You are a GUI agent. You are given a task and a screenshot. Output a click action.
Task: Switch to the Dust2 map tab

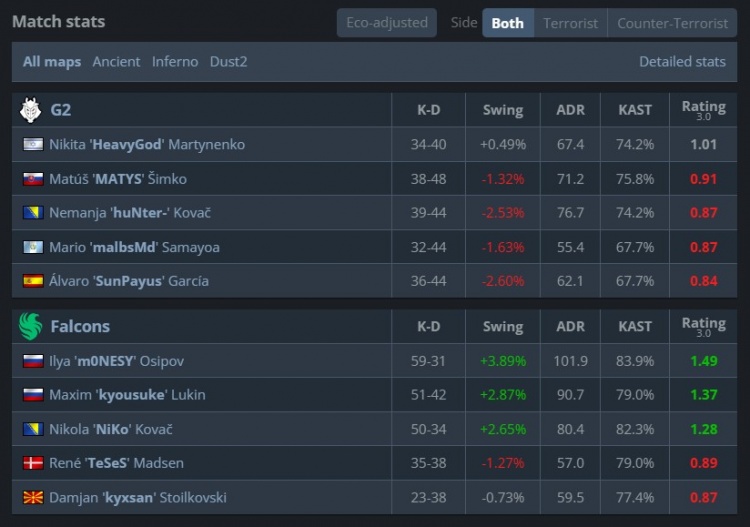tap(228, 62)
